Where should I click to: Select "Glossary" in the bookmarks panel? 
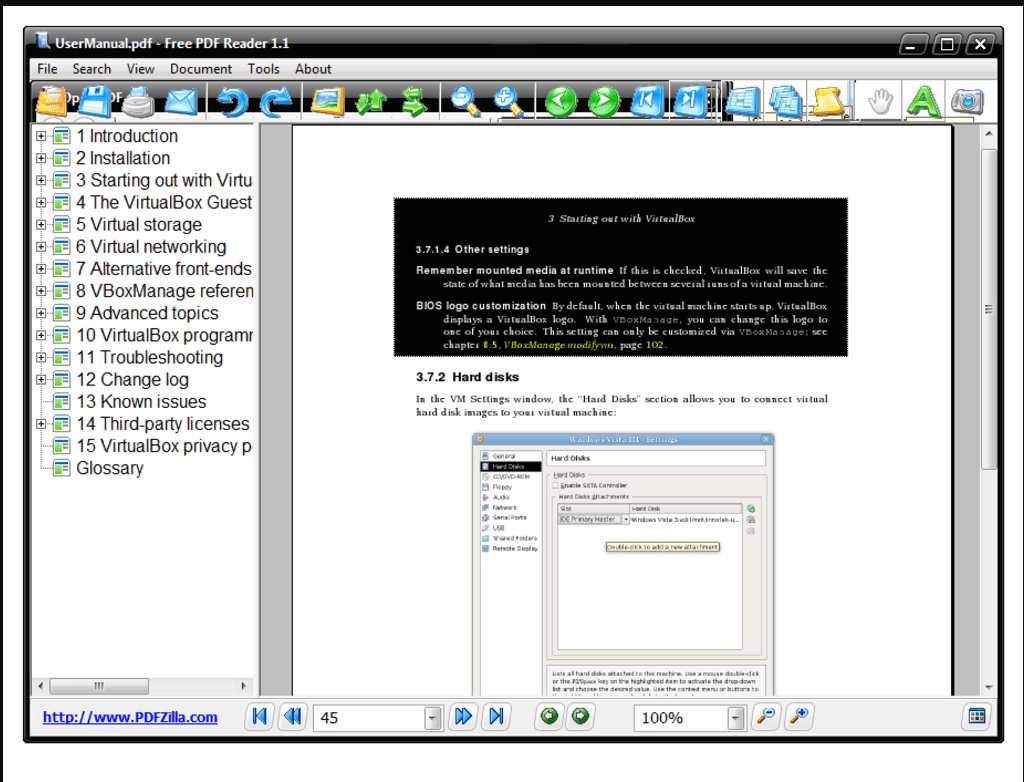109,468
